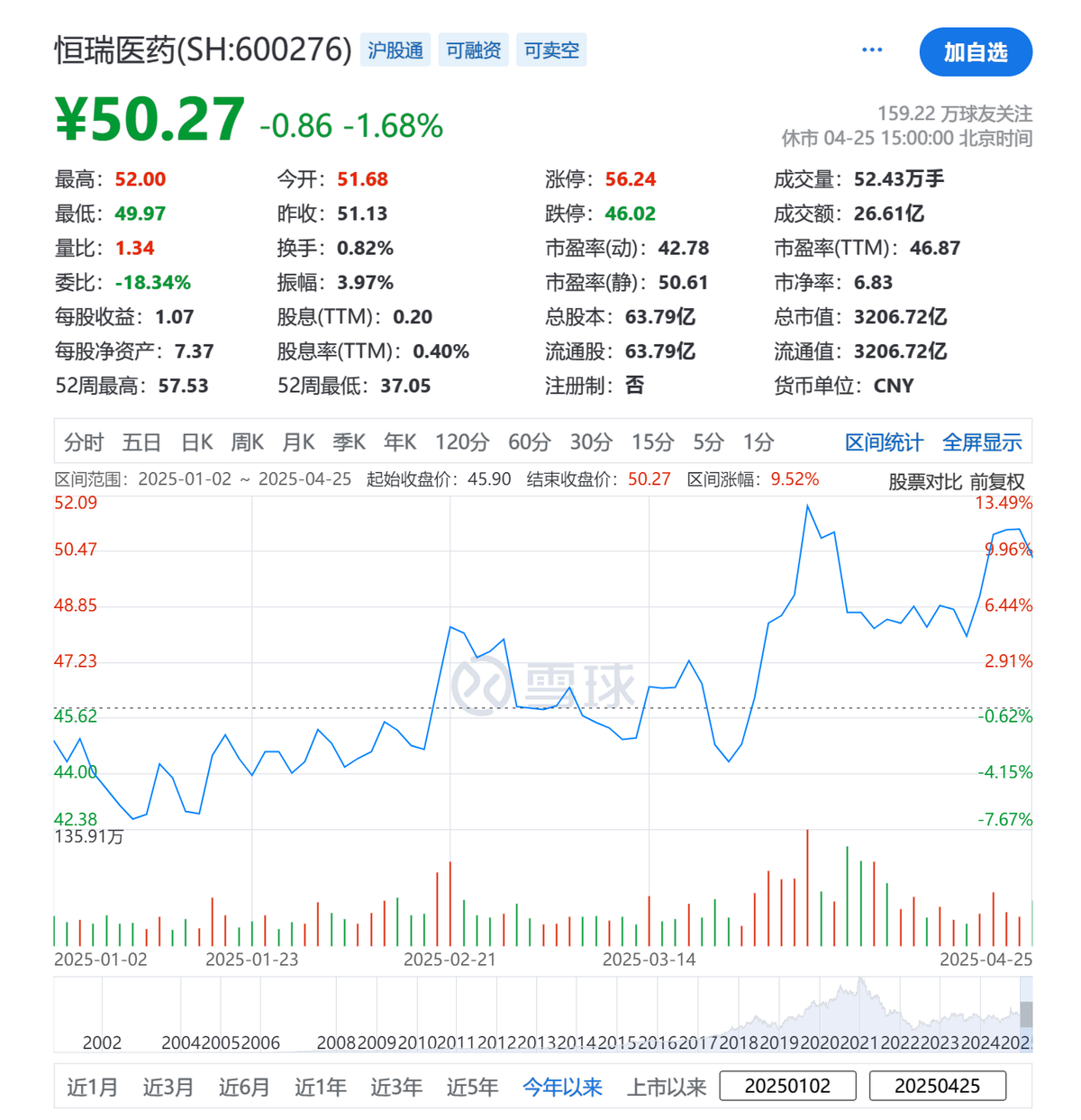Select the 近1月 range

[x=92, y=1087]
